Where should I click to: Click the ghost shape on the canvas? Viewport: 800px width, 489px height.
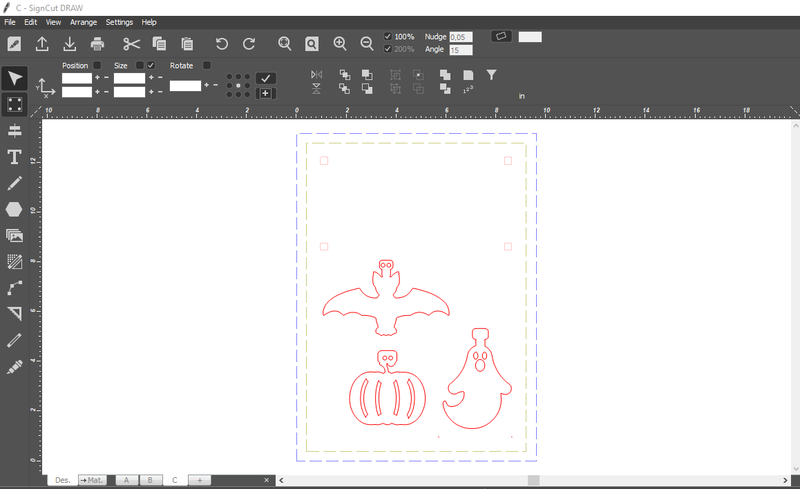pos(477,379)
